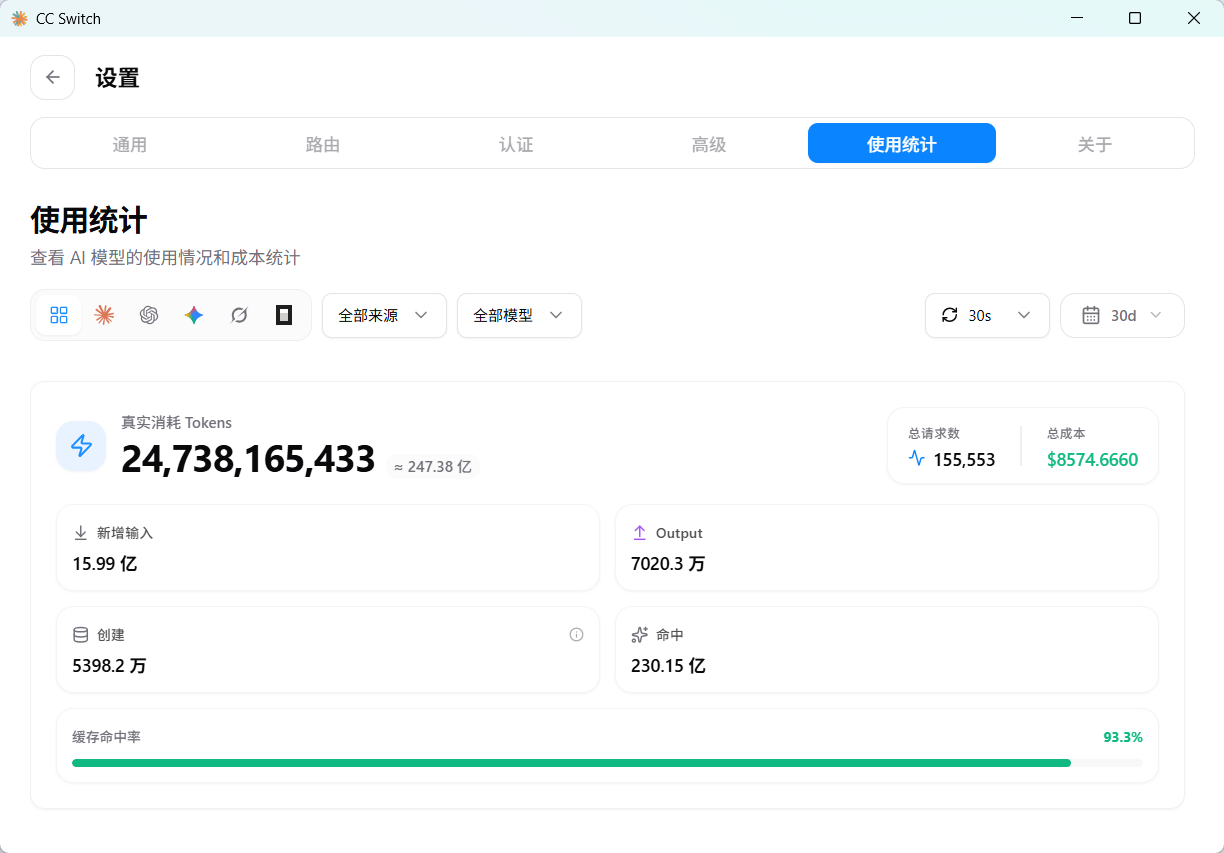Click the download arrow icon beside 新增输入
Viewport: 1224px width, 853px height.
click(81, 533)
